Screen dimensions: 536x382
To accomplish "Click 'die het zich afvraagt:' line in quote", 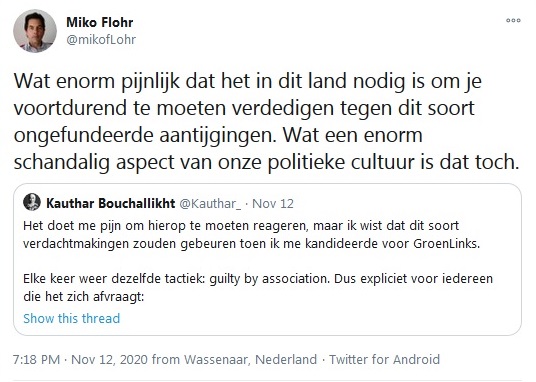I will point(84,296).
